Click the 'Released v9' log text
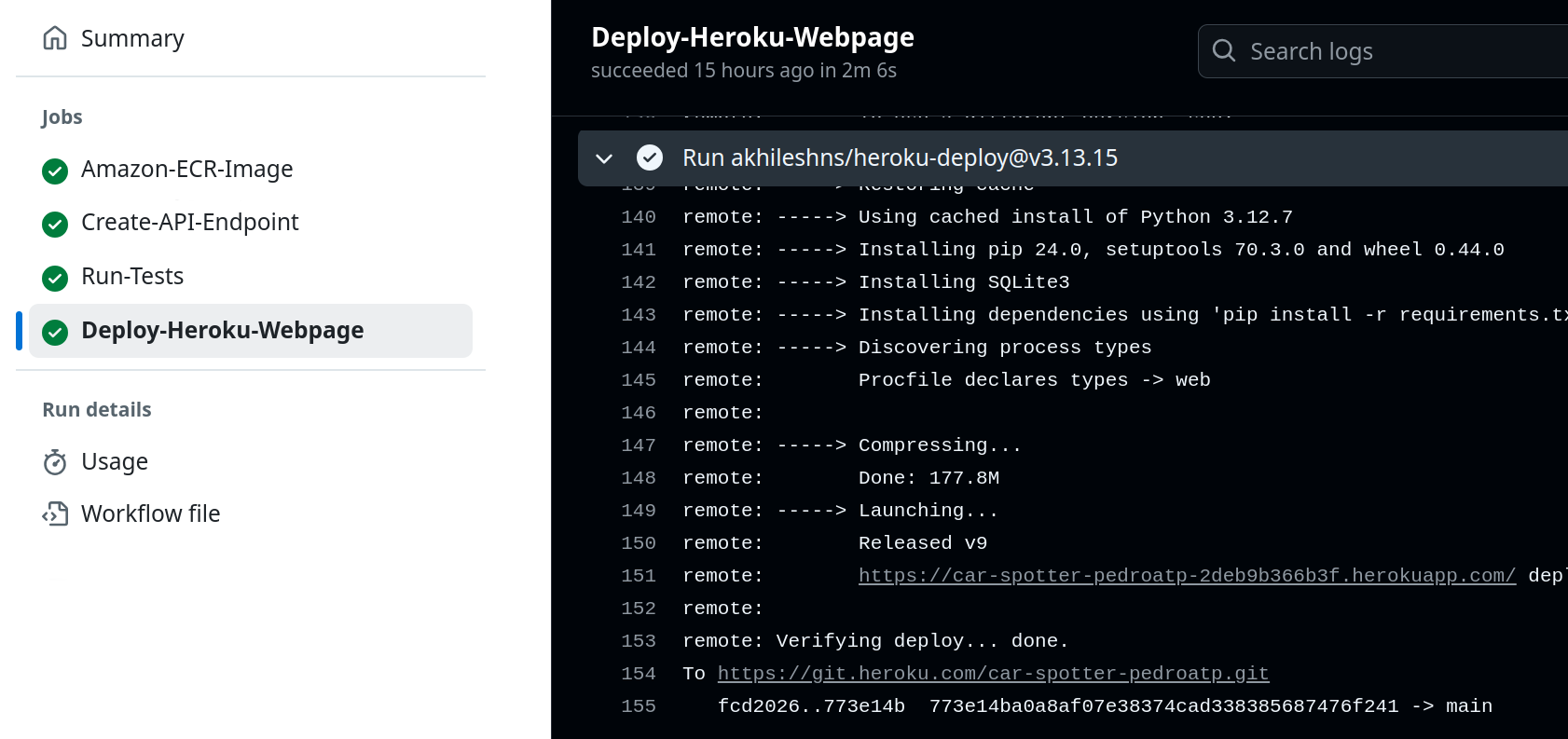The width and height of the screenshot is (1568, 739). click(923, 543)
